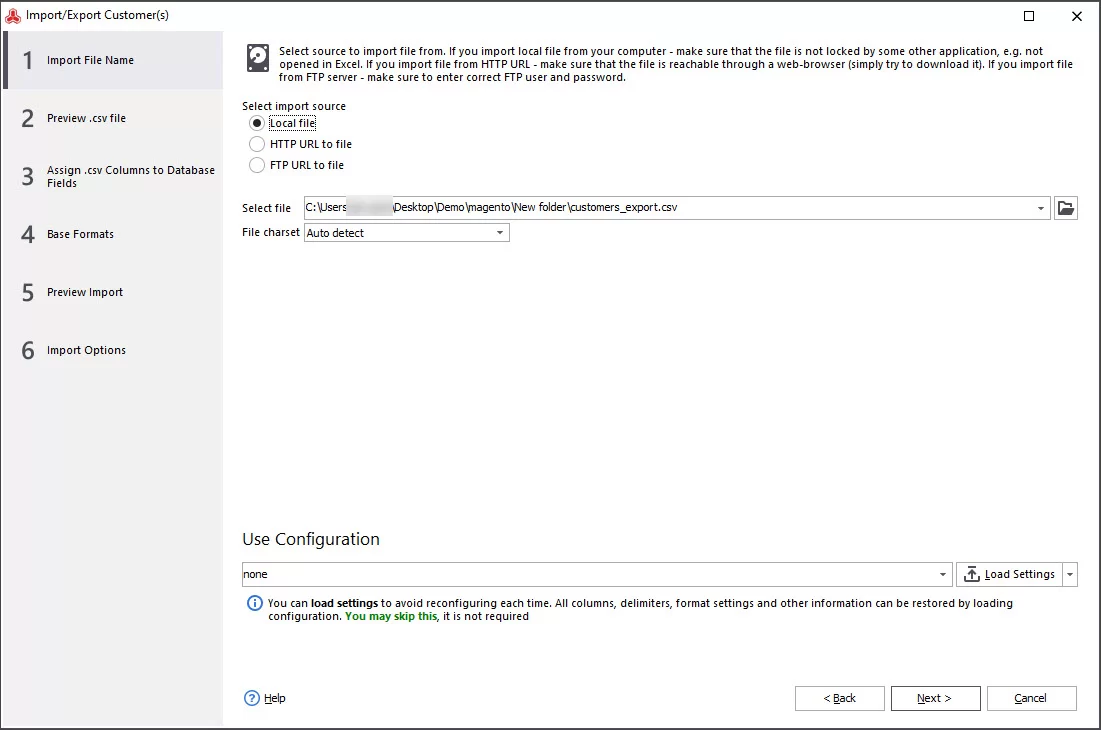Select the Local file radio option
The image size is (1101, 730).
tap(257, 123)
